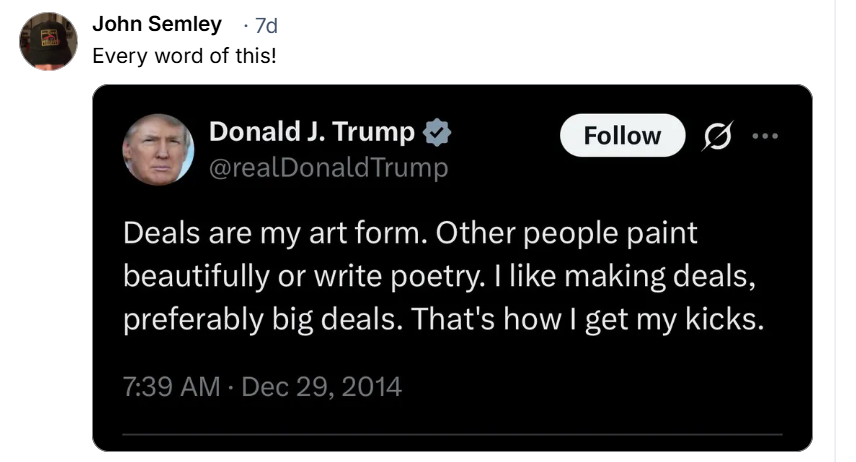Click the blue verified checkmark badge
The image size is (856, 462).
click(x=437, y=132)
